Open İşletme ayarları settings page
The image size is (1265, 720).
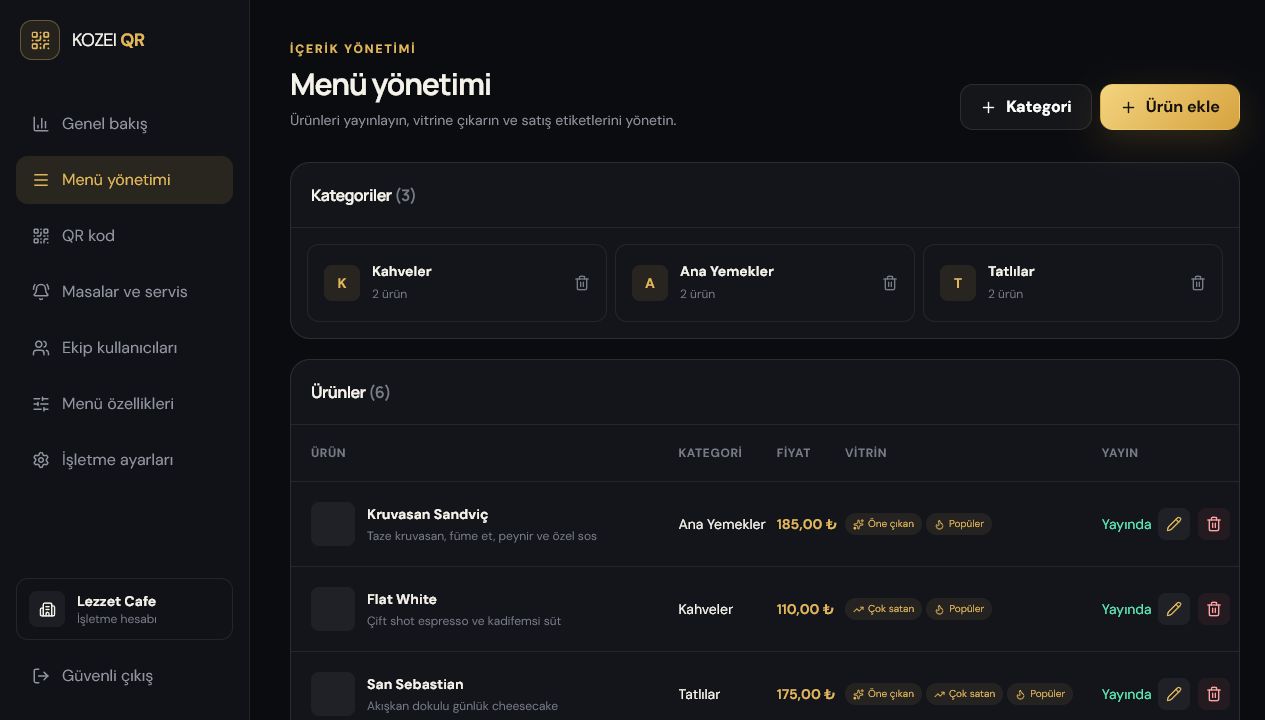124,460
